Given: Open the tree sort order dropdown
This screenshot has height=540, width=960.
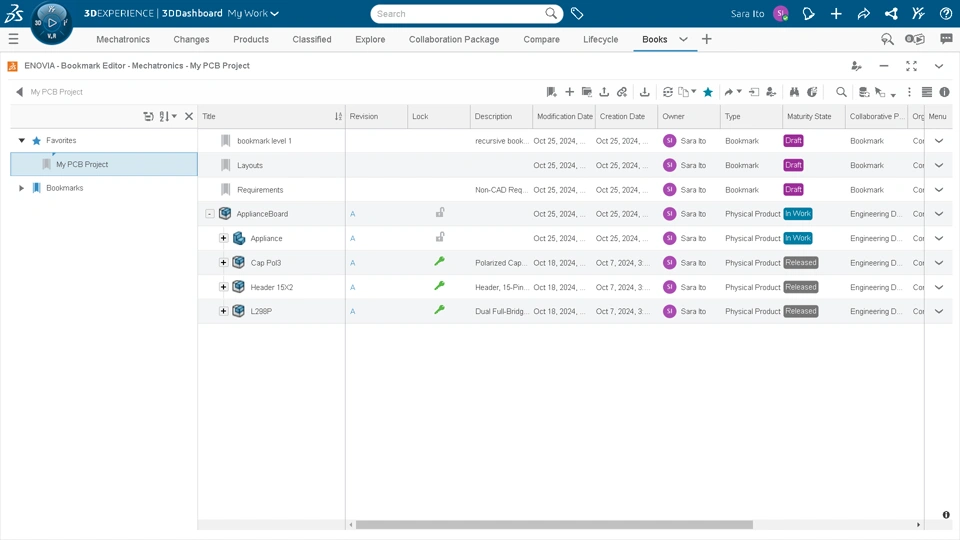Looking at the screenshot, I should (x=168, y=116).
